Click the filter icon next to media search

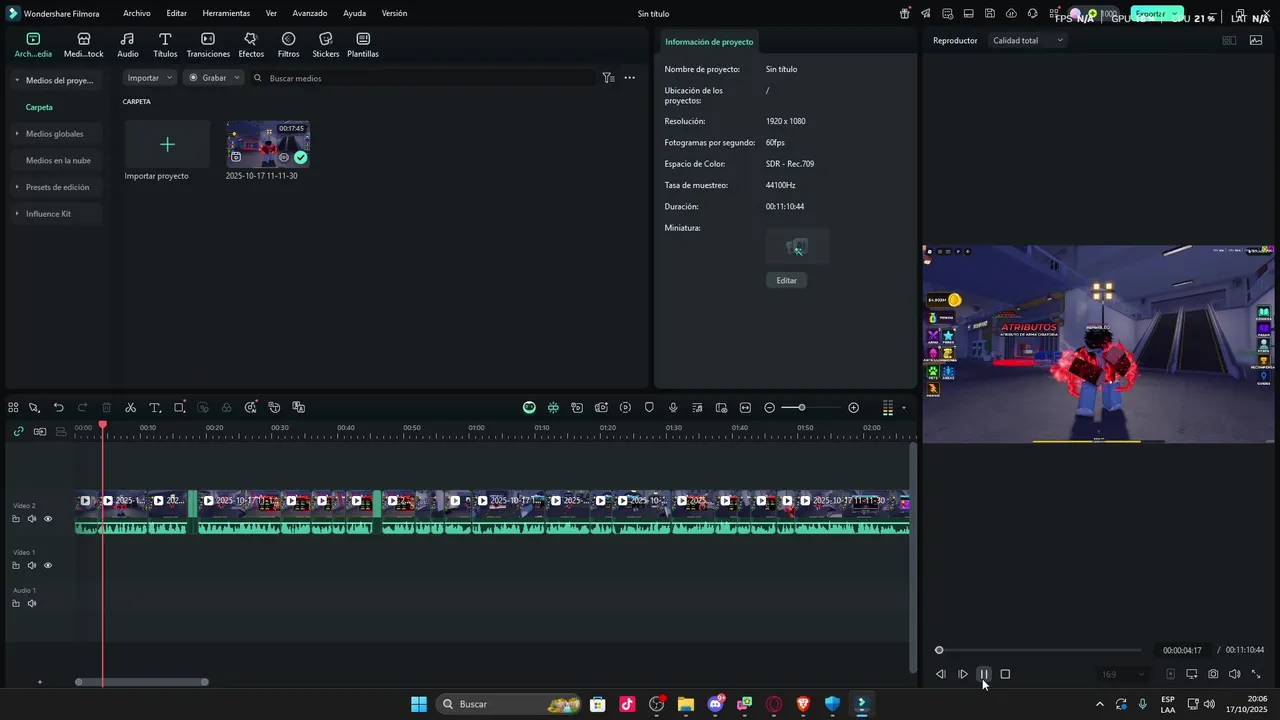608,77
